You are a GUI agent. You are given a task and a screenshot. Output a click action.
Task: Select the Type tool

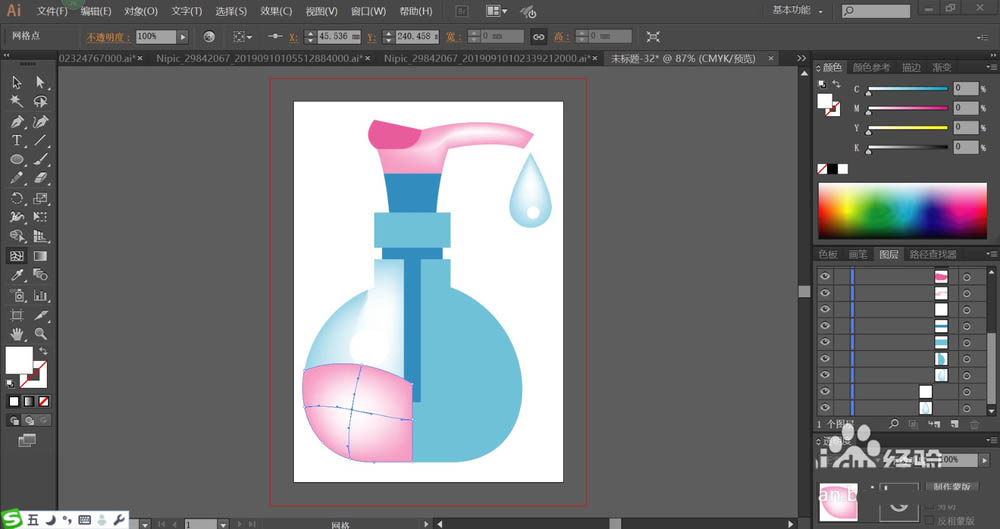pos(17,140)
